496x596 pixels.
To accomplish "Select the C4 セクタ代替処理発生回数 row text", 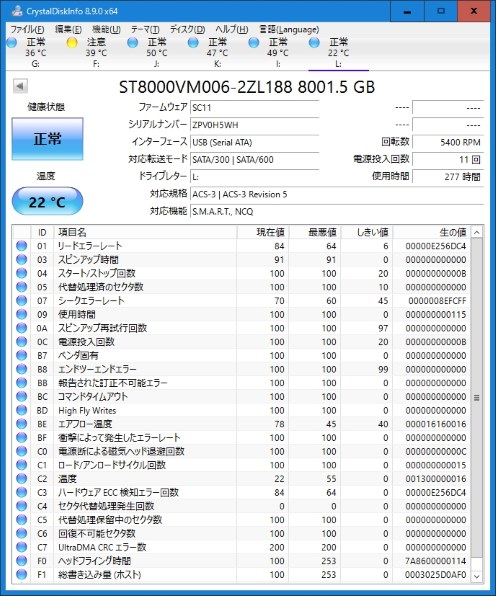I will 106,506.
